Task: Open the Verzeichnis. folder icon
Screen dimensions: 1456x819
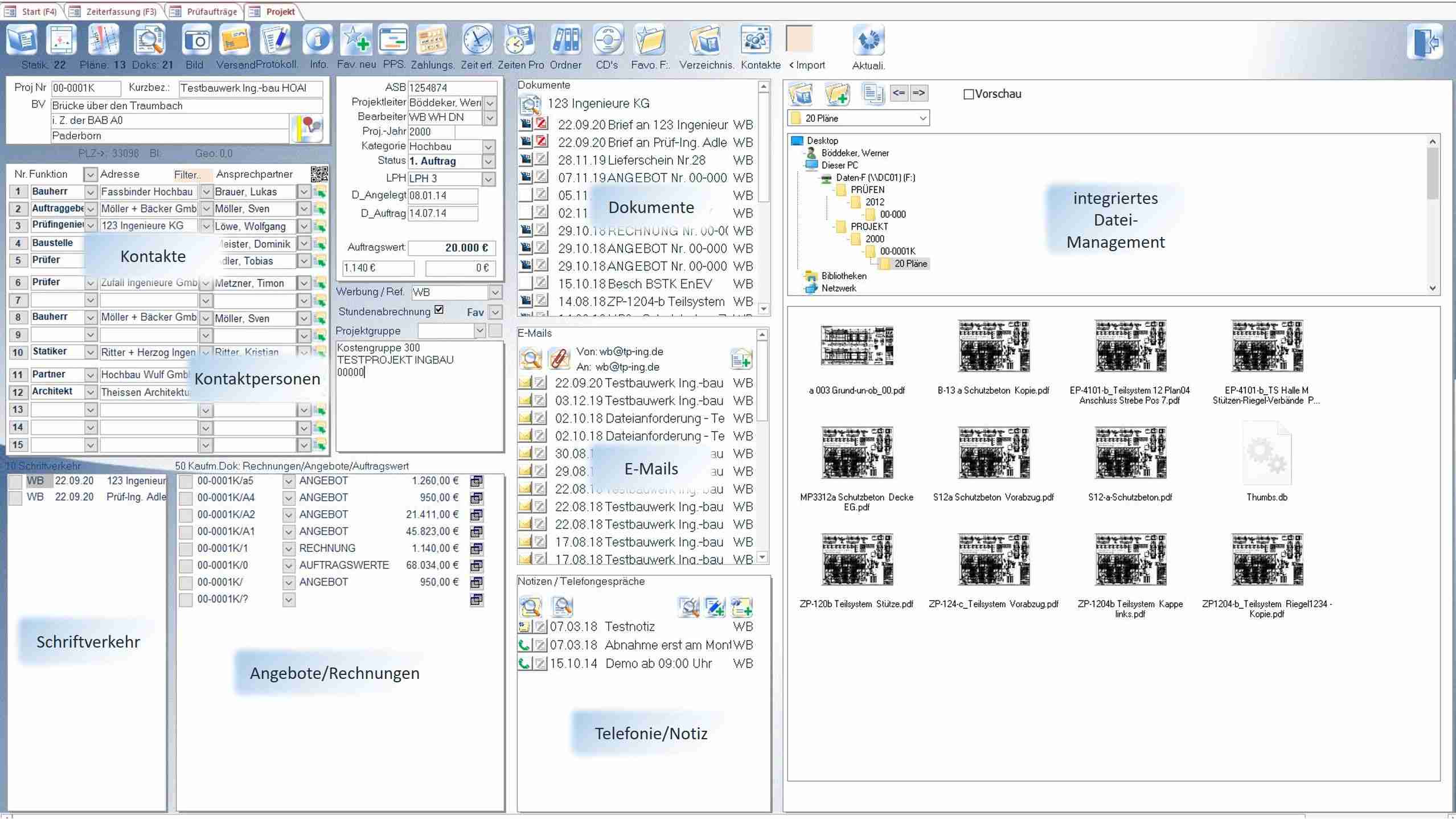Action: [x=705, y=41]
